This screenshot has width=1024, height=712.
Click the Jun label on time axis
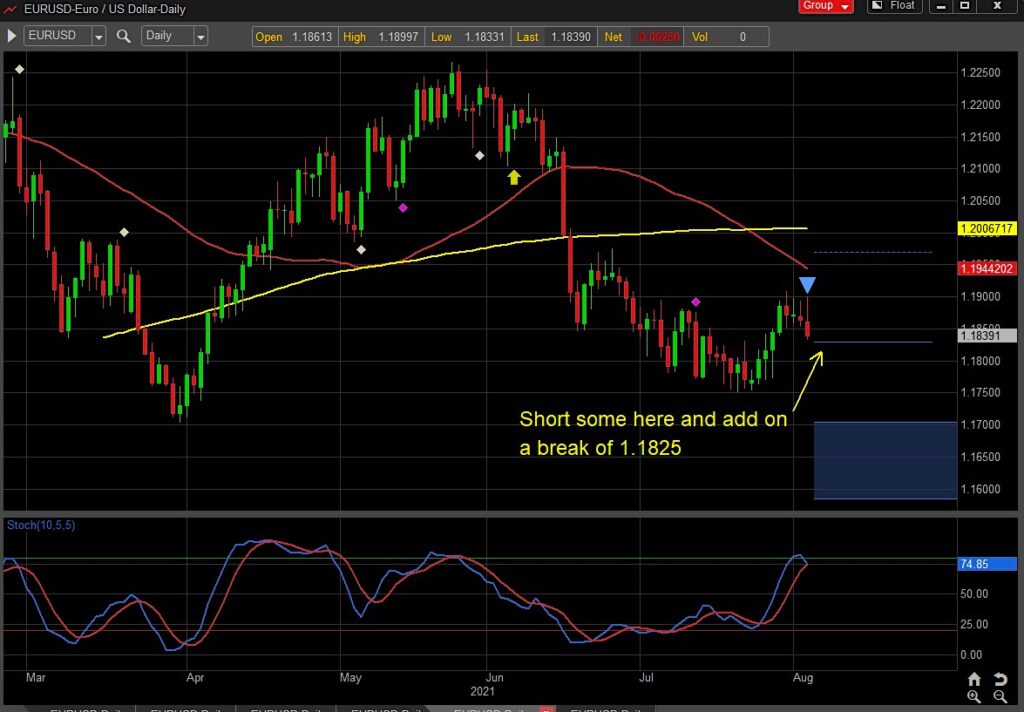tap(495, 677)
